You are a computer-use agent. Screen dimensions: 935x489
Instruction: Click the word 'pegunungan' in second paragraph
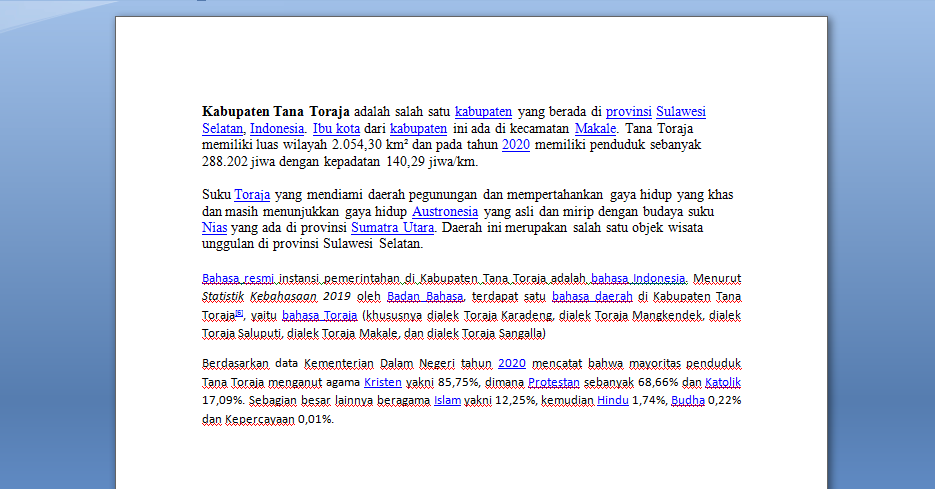pyautogui.click(x=443, y=194)
